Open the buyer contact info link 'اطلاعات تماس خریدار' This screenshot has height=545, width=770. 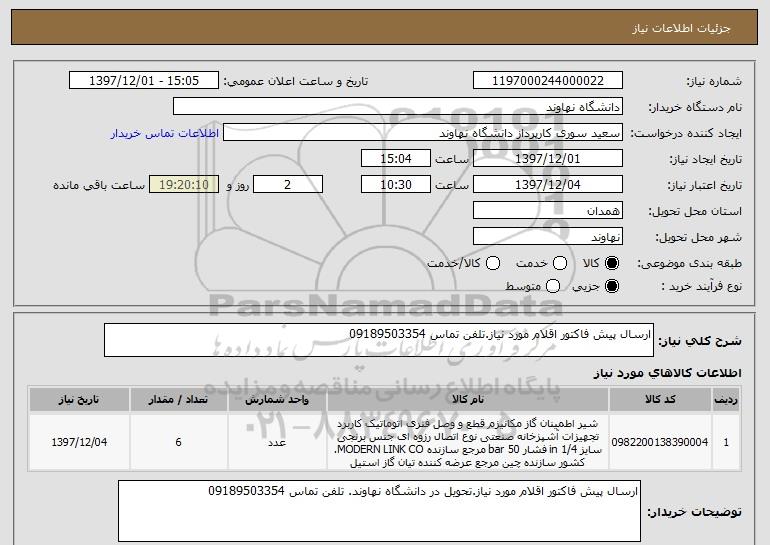(165, 134)
